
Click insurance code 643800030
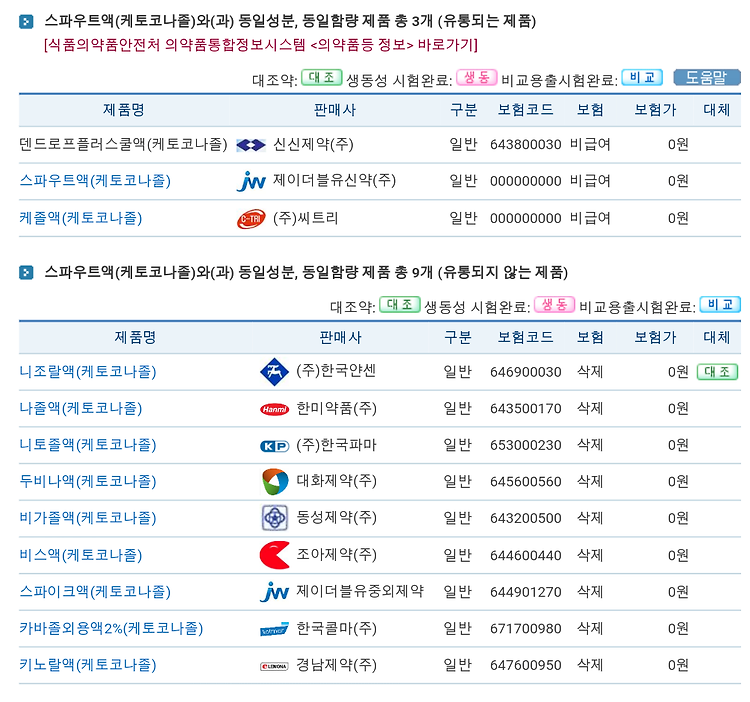pos(526,144)
